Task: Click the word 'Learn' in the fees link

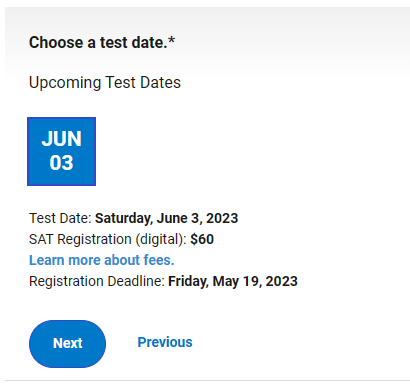Action: (x=47, y=260)
